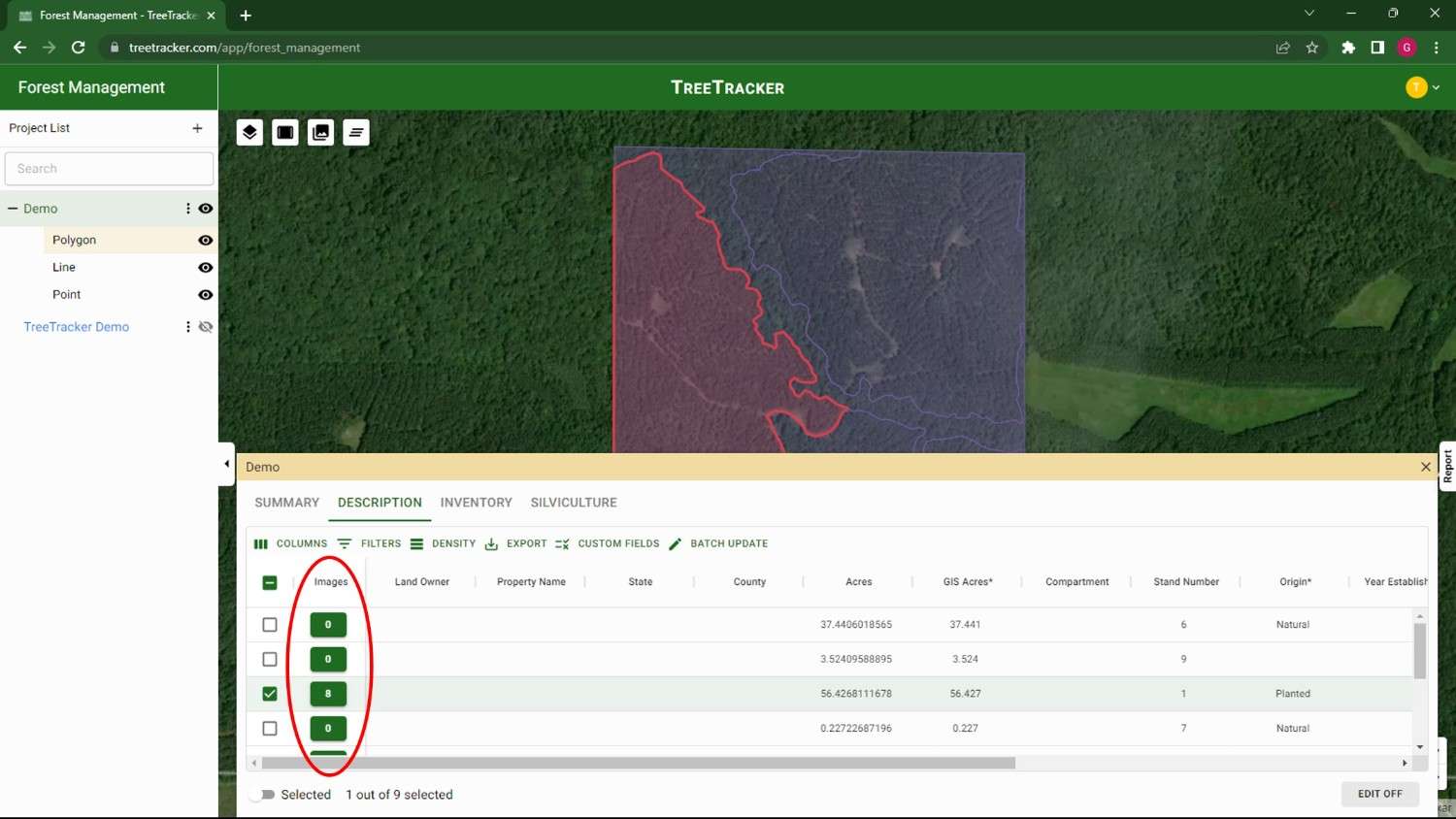The width and height of the screenshot is (1456, 819).
Task: Open Filters in table toolbar
Action: click(x=369, y=543)
